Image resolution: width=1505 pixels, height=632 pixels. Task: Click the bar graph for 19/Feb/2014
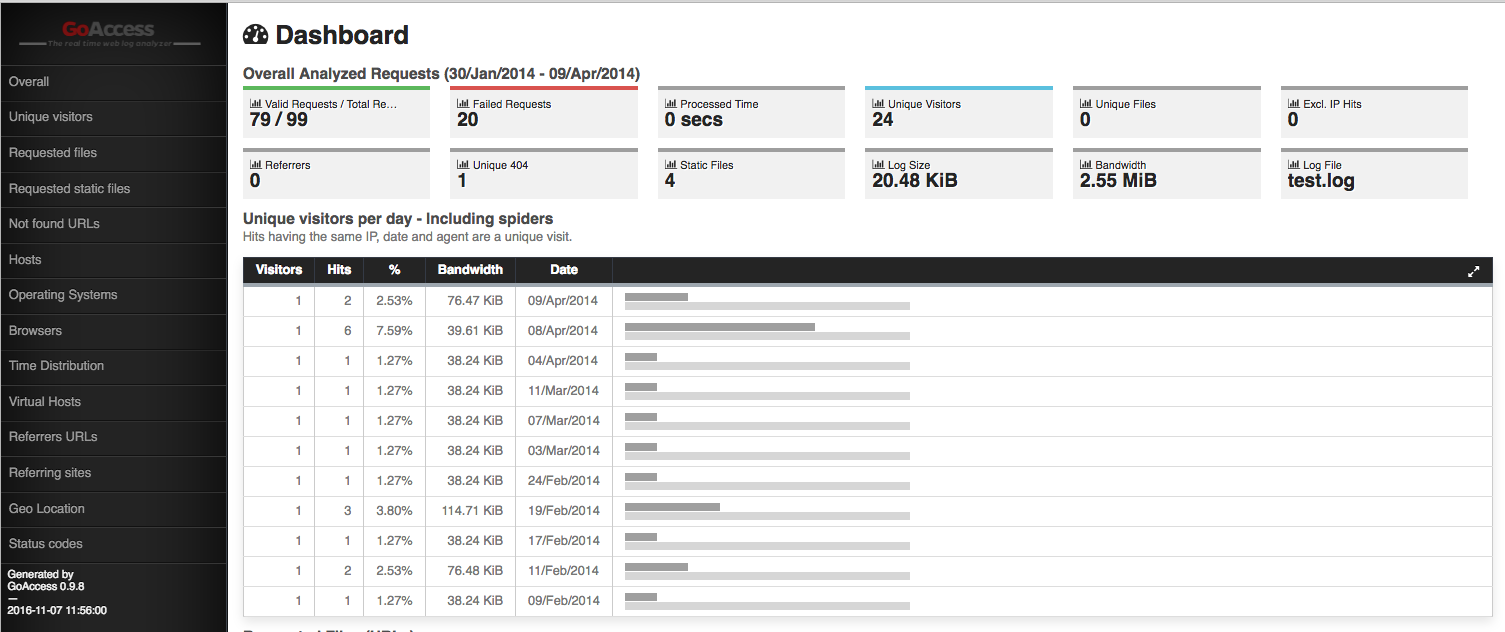click(x=767, y=511)
